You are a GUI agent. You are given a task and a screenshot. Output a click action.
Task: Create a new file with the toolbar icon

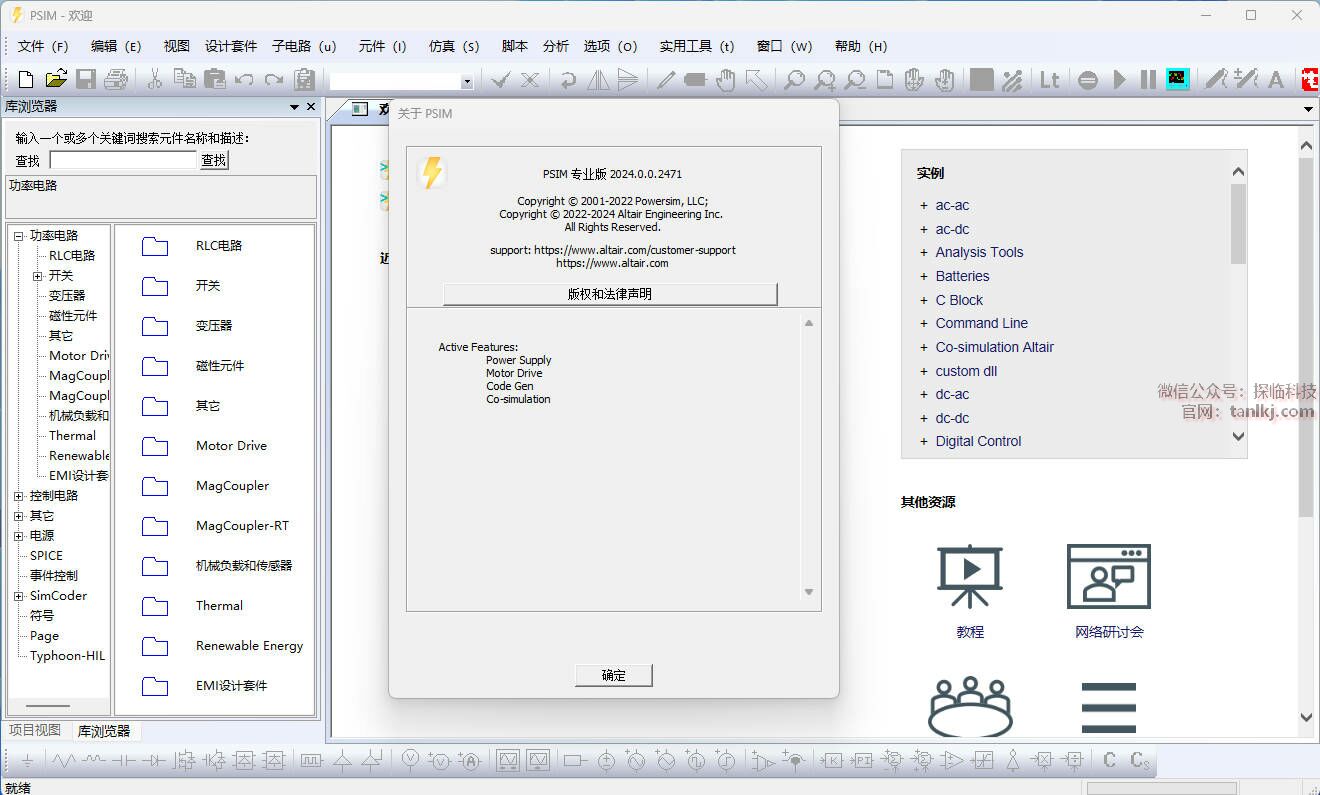(27, 80)
